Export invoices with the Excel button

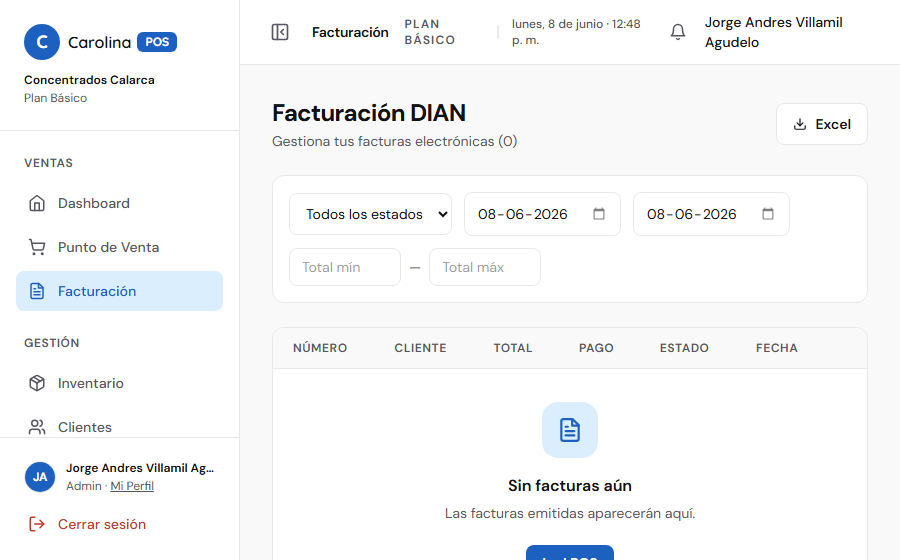[x=821, y=124]
